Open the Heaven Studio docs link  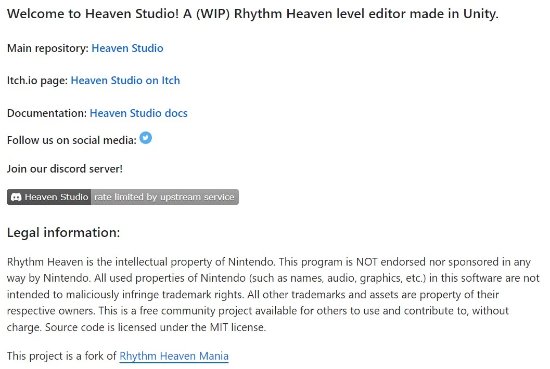tap(139, 113)
